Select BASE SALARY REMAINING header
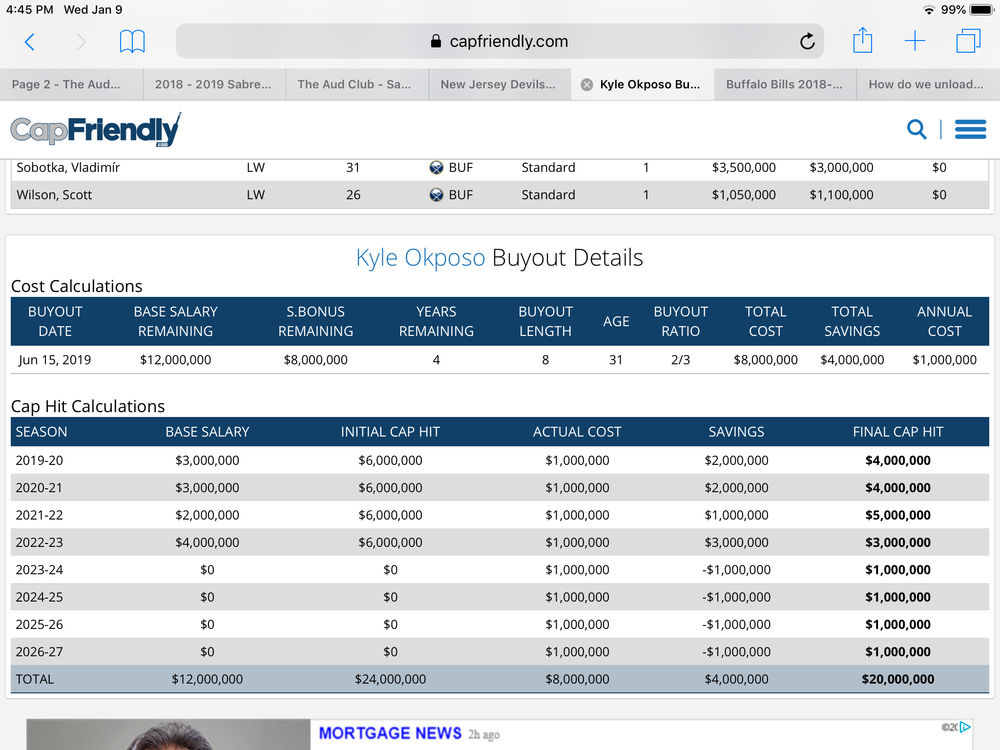The image size is (1000, 750). pos(175,321)
